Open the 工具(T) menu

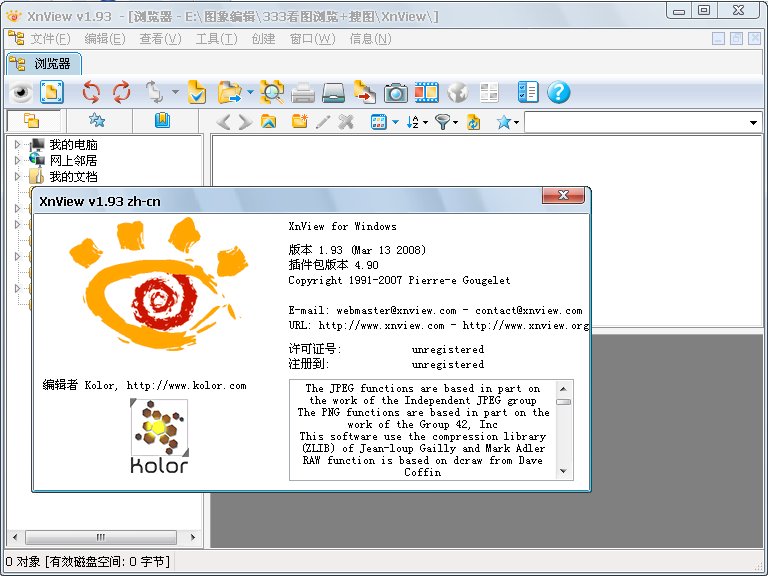pyautogui.click(x=216, y=39)
